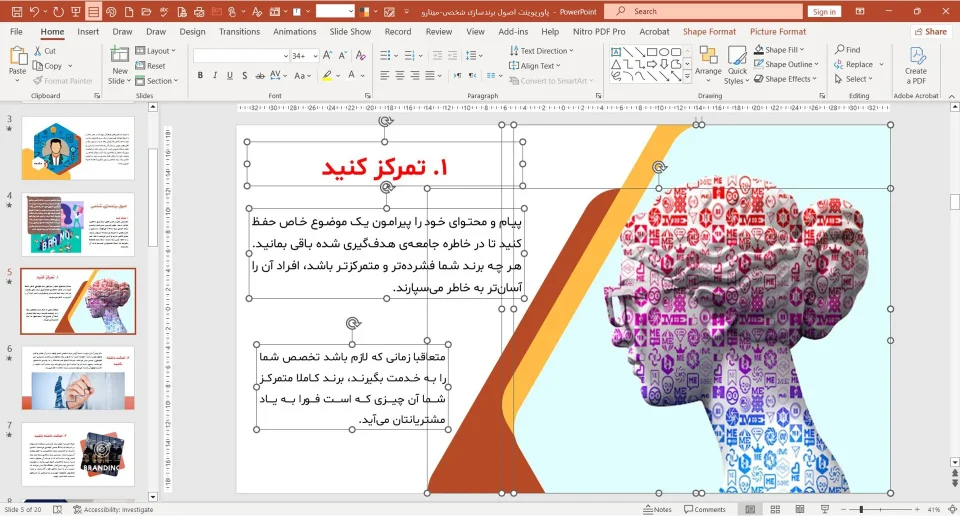This screenshot has height=516, width=960.
Task: Open the Transitions tab
Action: pyautogui.click(x=239, y=32)
